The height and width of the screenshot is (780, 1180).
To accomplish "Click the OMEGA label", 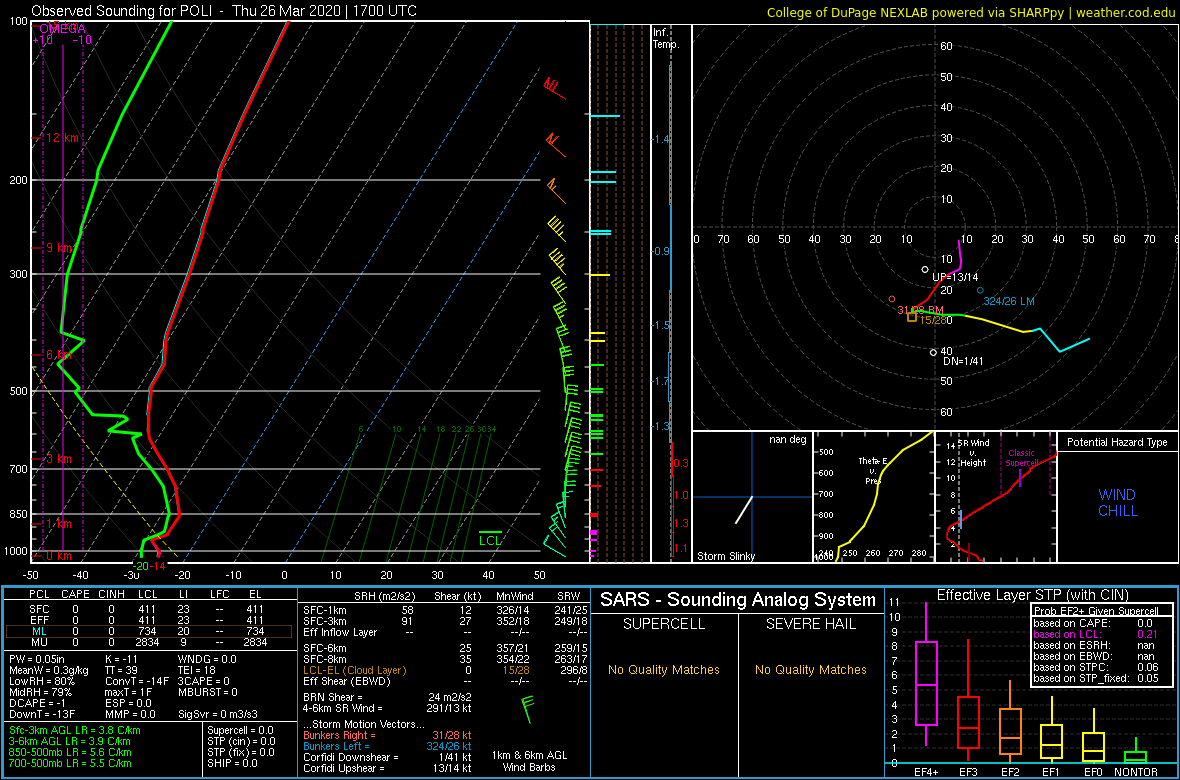I will click(62, 28).
